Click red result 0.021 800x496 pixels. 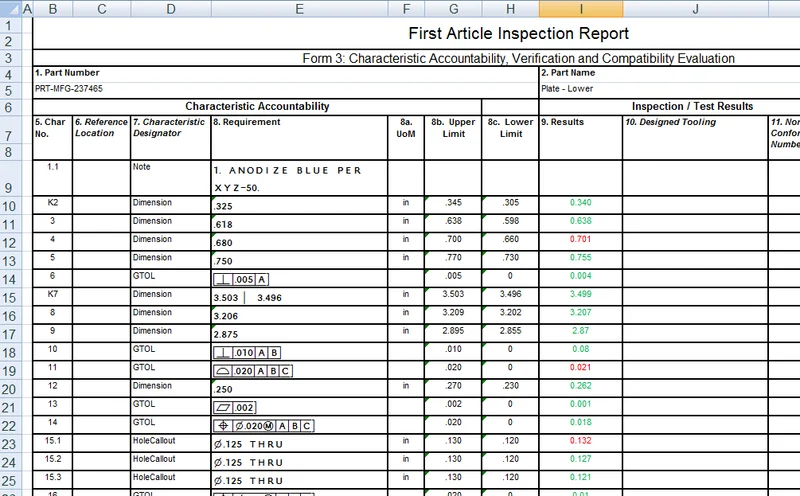pos(581,367)
